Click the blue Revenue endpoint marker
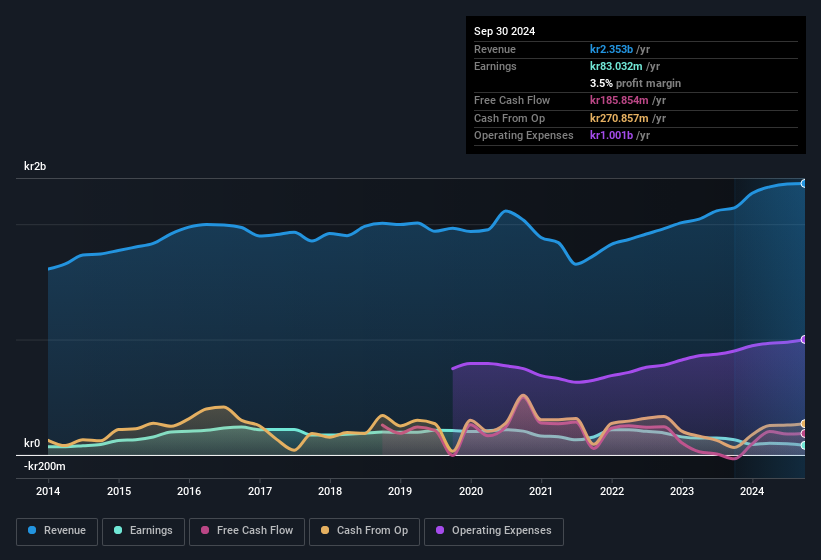 click(x=804, y=183)
